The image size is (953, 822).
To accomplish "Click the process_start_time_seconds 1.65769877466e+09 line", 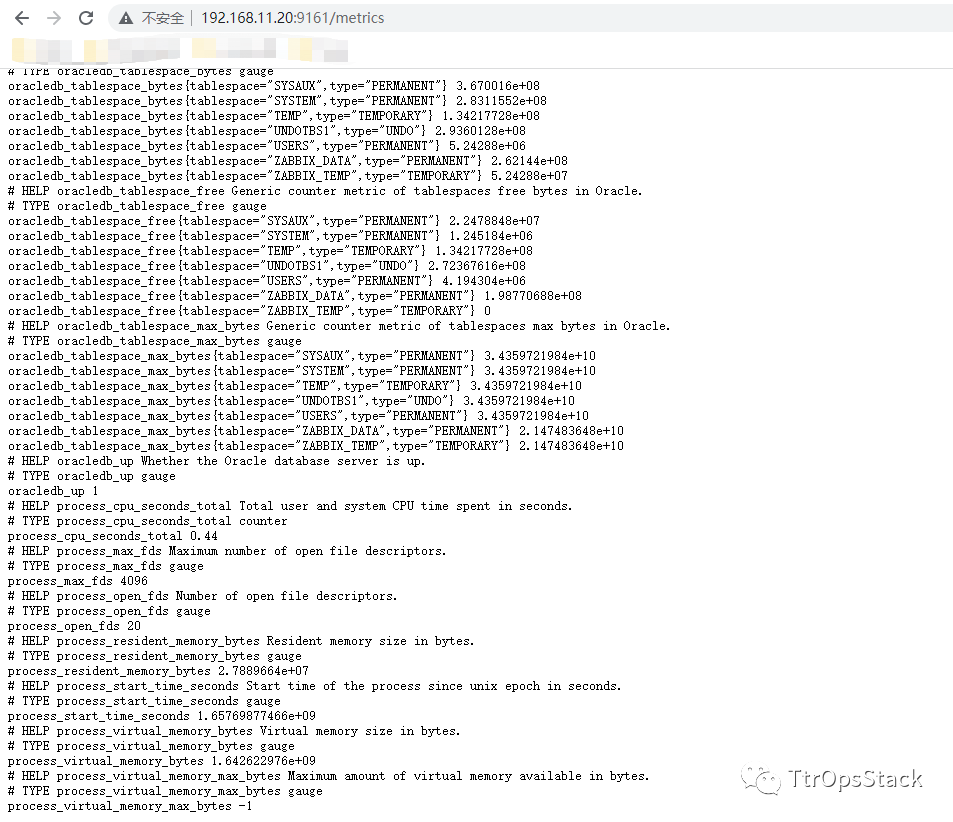I will 162,716.
